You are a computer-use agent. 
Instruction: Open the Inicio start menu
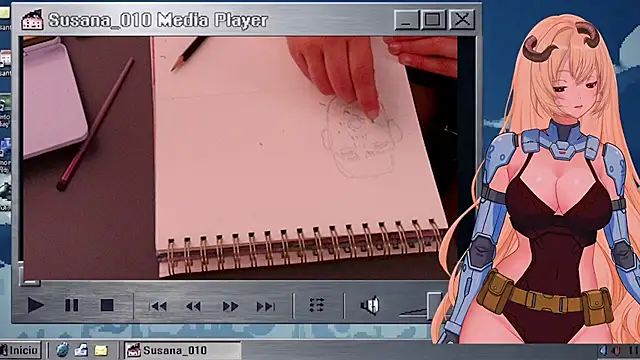point(20,350)
